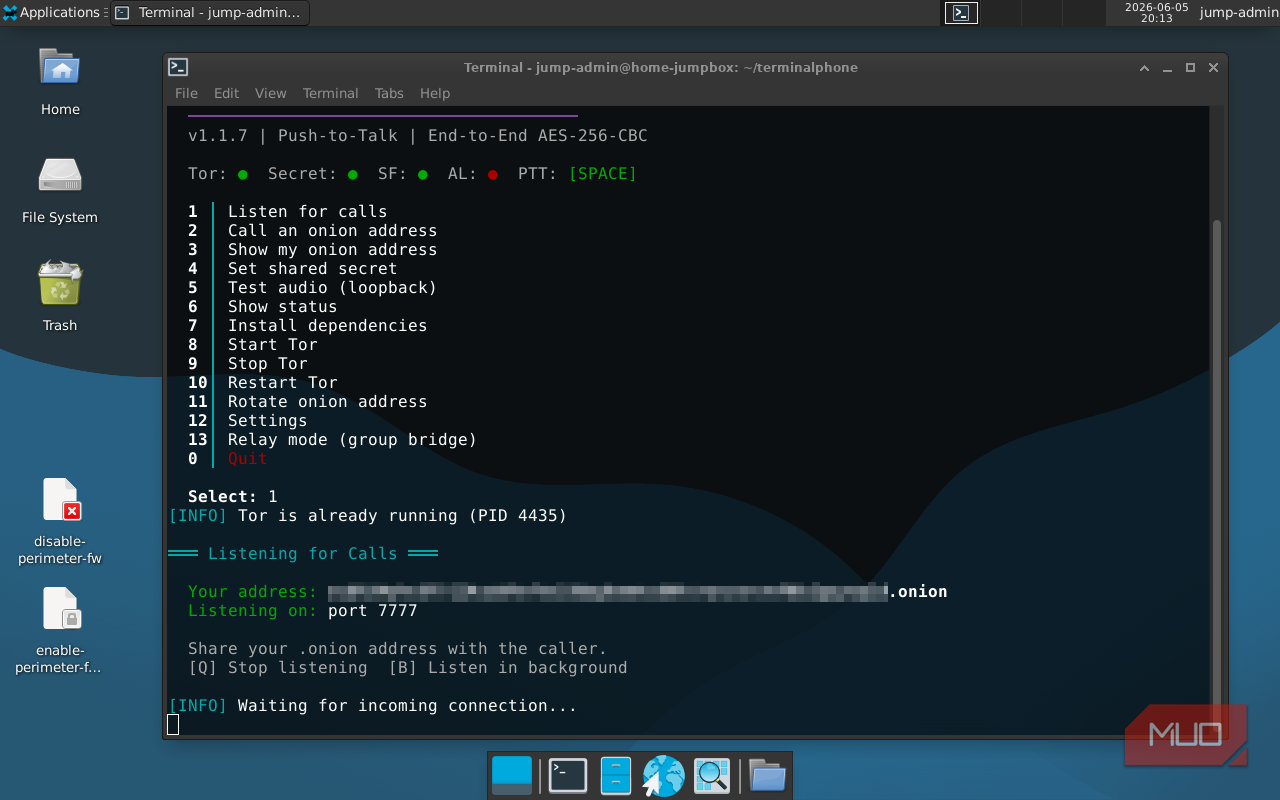The height and width of the screenshot is (800, 1280).
Task: Click "Share your .onion address with the caller."
Action: point(397,648)
